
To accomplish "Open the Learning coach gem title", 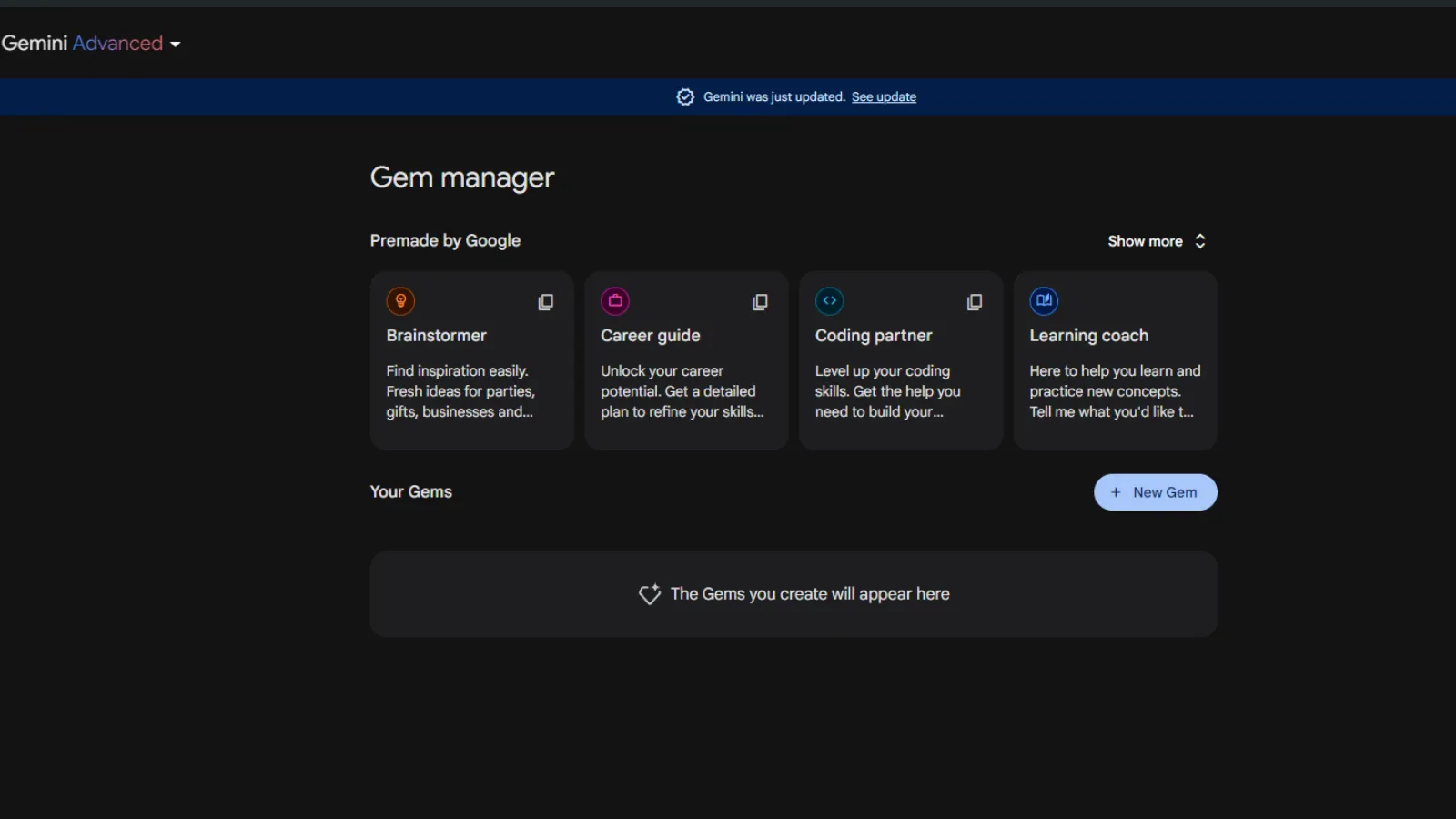I will [x=1088, y=336].
